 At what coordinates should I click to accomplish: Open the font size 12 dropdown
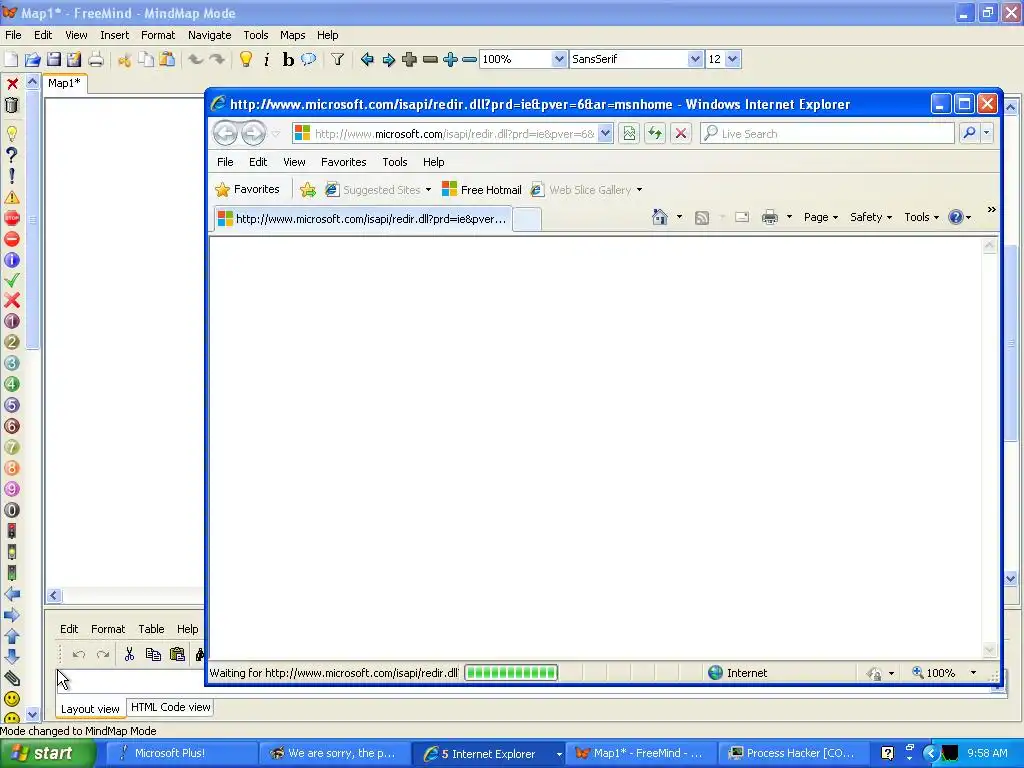pyautogui.click(x=733, y=59)
